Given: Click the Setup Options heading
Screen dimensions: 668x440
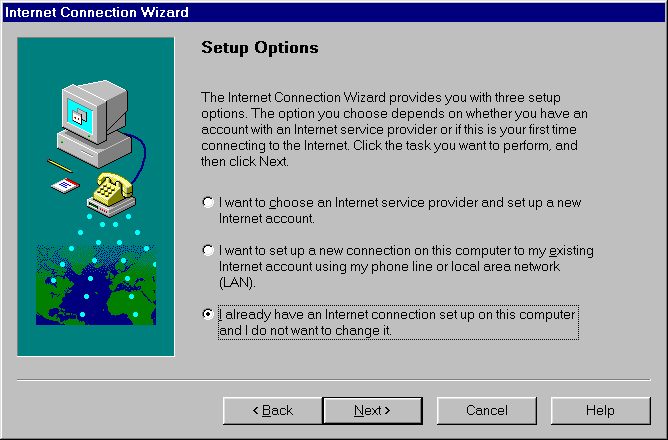Looking at the screenshot, I should pyautogui.click(x=259, y=48).
